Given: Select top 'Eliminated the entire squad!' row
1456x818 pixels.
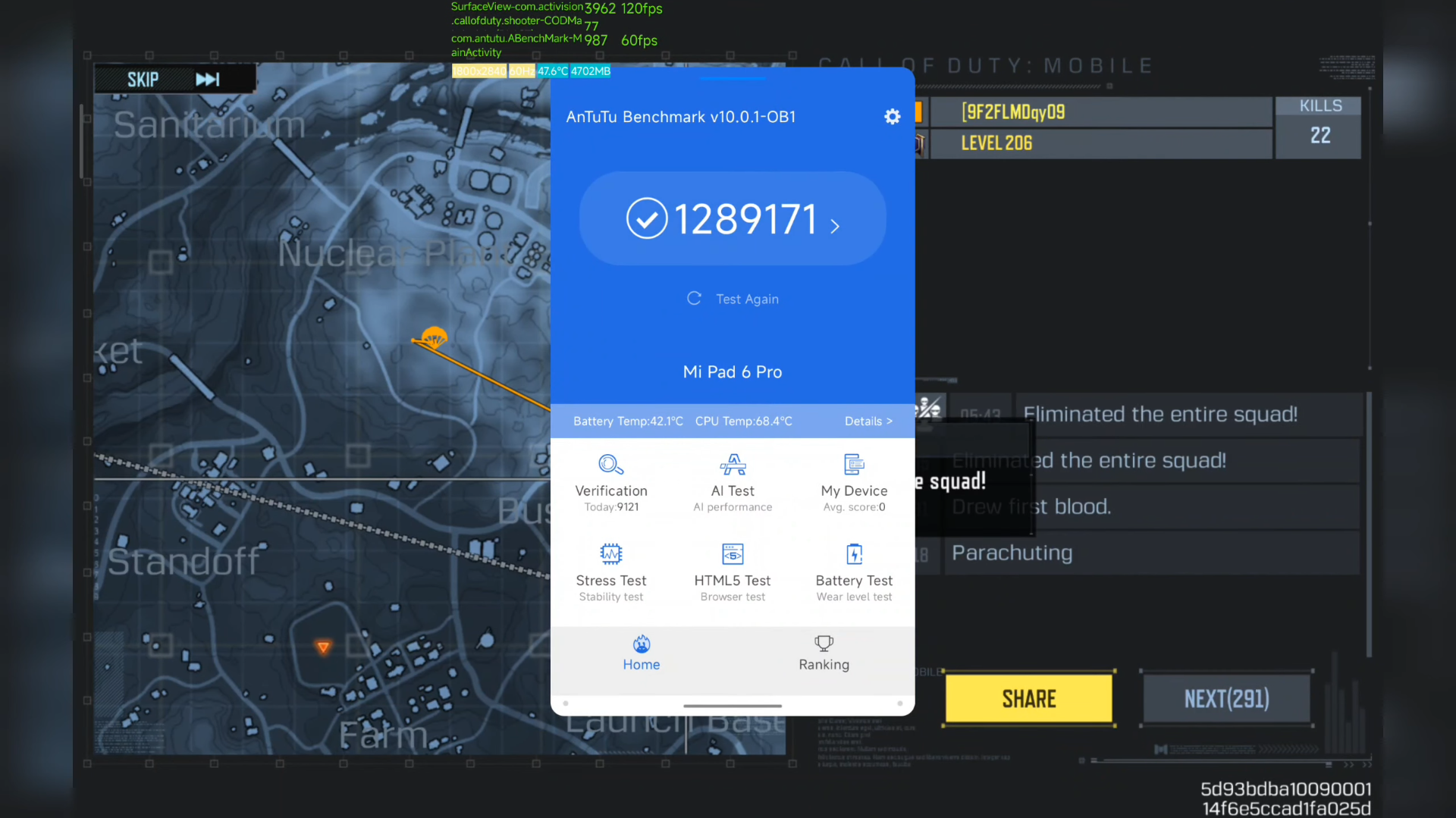Looking at the screenshot, I should 1188,414.
